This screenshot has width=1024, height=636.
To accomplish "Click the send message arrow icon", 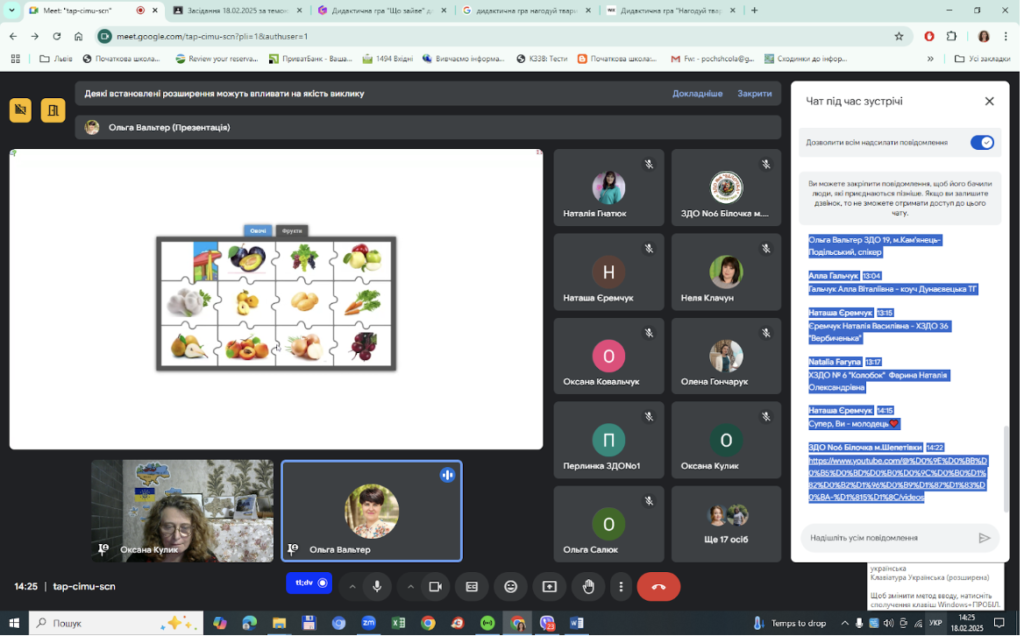I will point(984,538).
